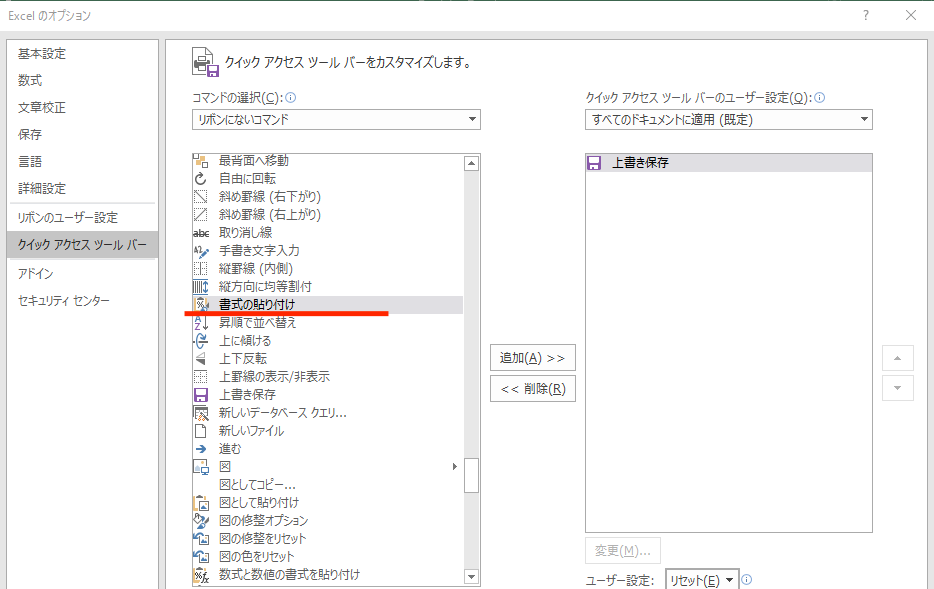
Task: Click the 上下反転 flip icon
Action: (x=201, y=359)
